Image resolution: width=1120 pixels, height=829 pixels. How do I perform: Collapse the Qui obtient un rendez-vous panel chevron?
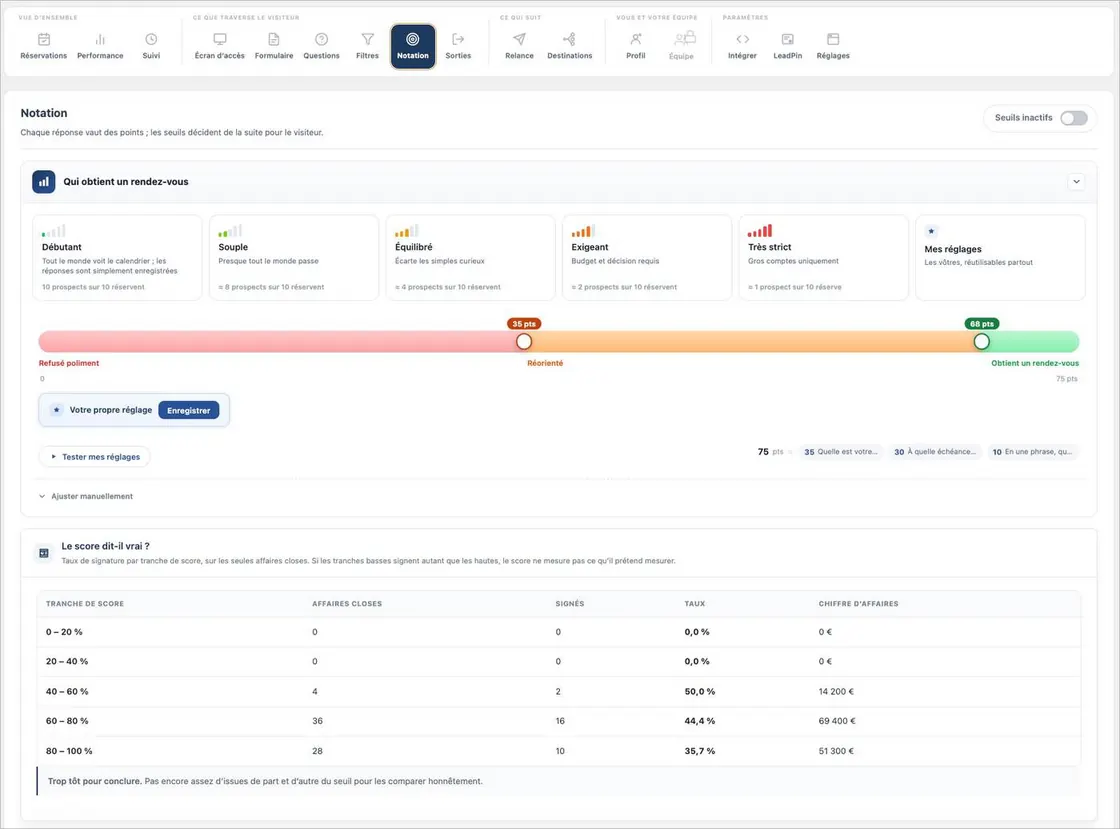(x=1076, y=182)
